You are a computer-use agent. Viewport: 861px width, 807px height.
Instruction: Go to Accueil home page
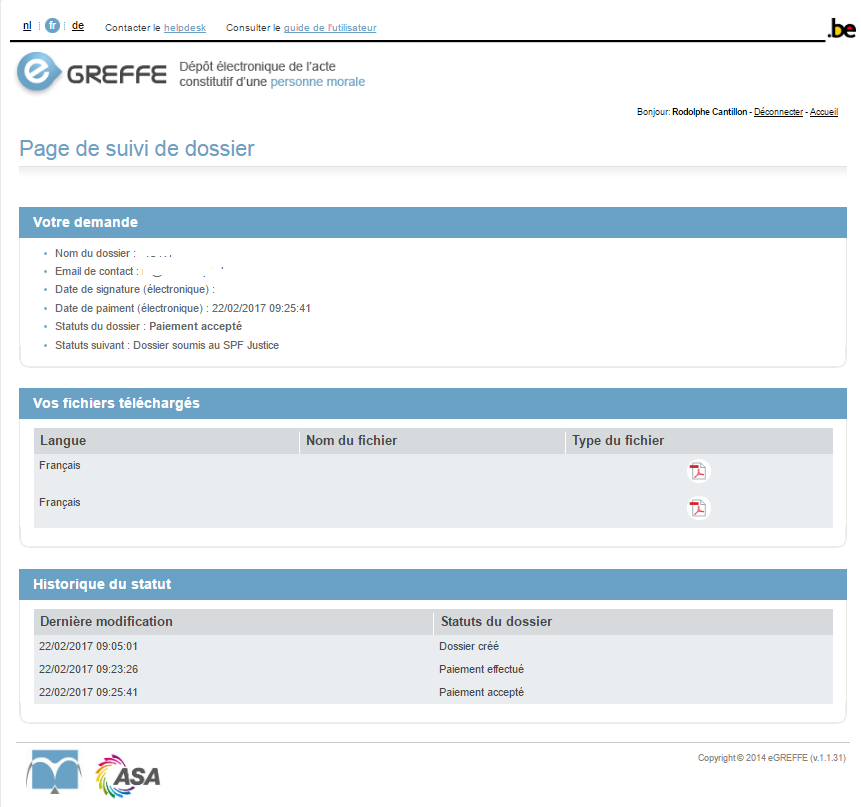pos(823,112)
